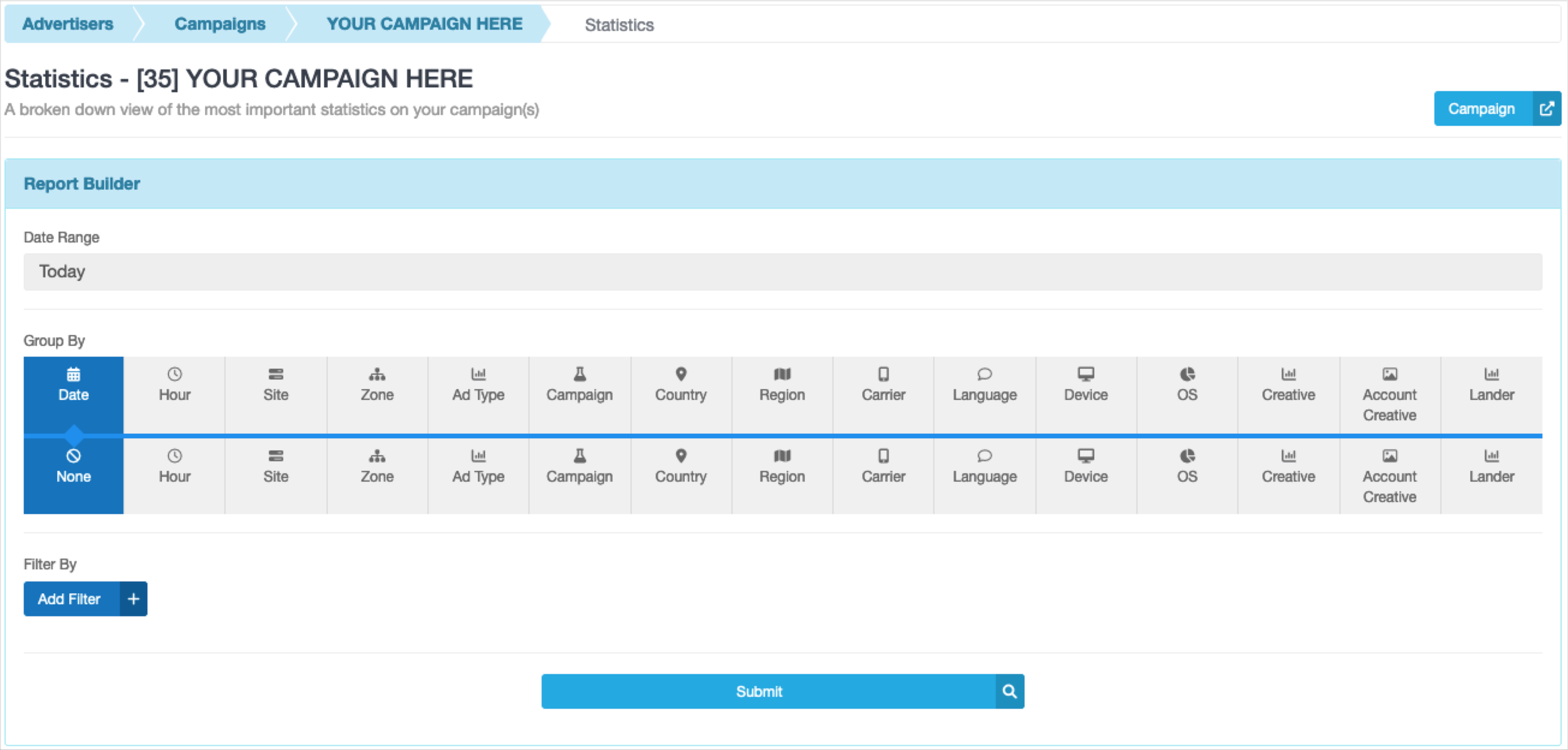Select Campaign flask icon in first group row
Screen dimensions: 1568x750
[x=580, y=374]
